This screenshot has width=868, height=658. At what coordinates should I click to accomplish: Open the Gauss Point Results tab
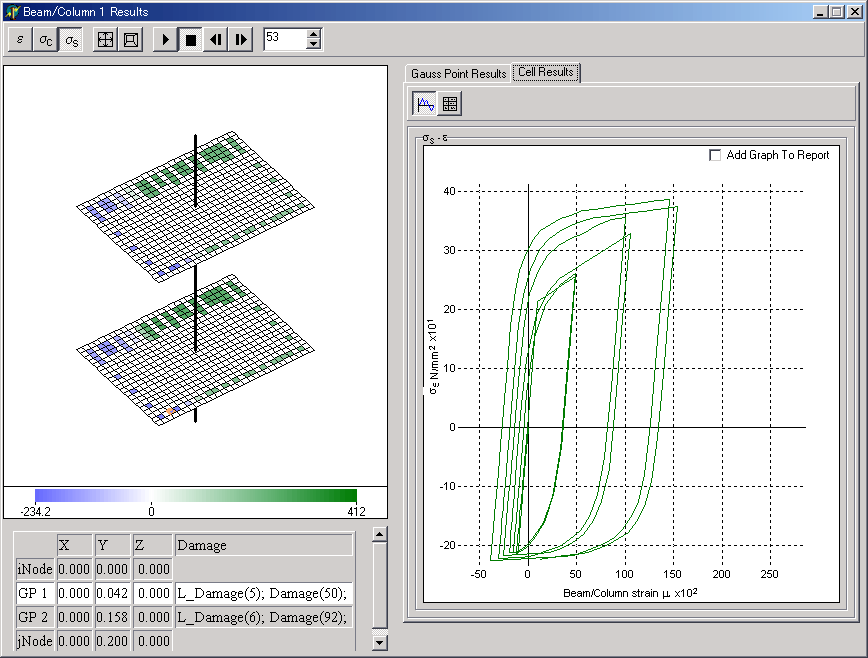tap(458, 74)
